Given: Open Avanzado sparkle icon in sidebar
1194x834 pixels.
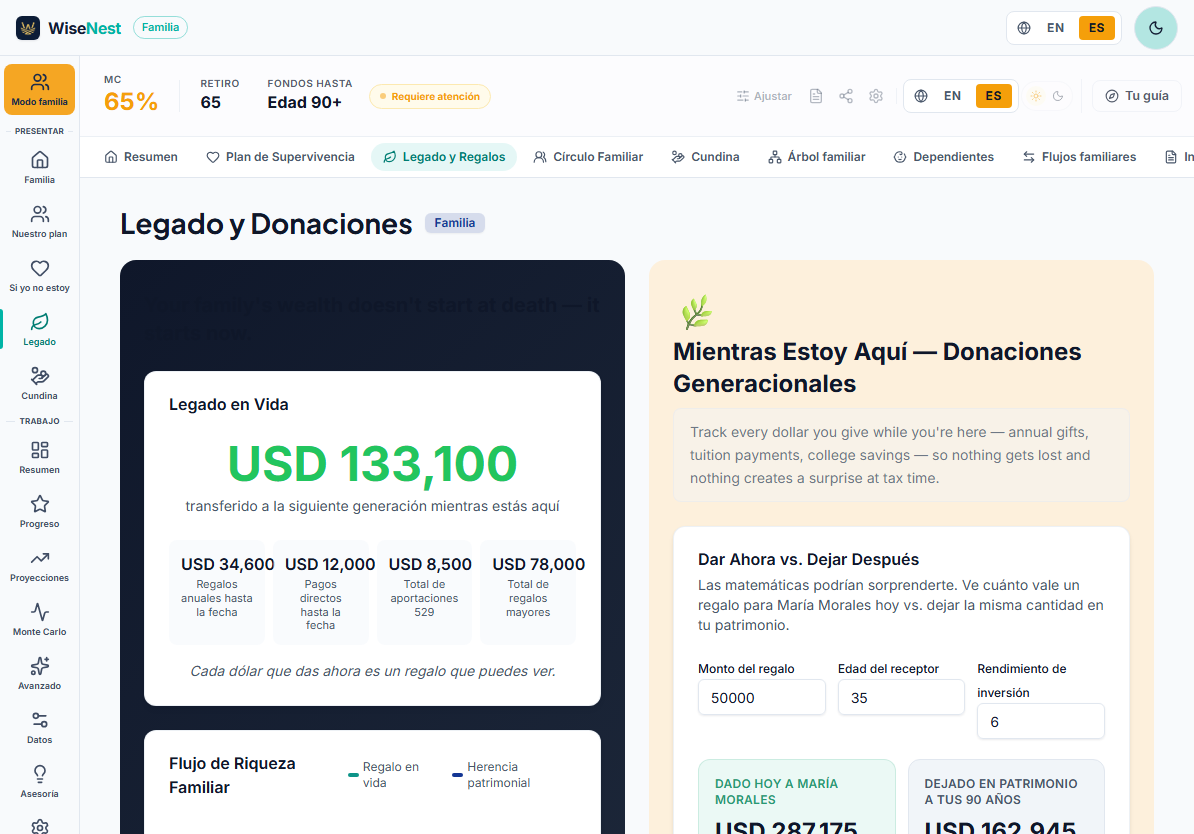Looking at the screenshot, I should (40, 674).
